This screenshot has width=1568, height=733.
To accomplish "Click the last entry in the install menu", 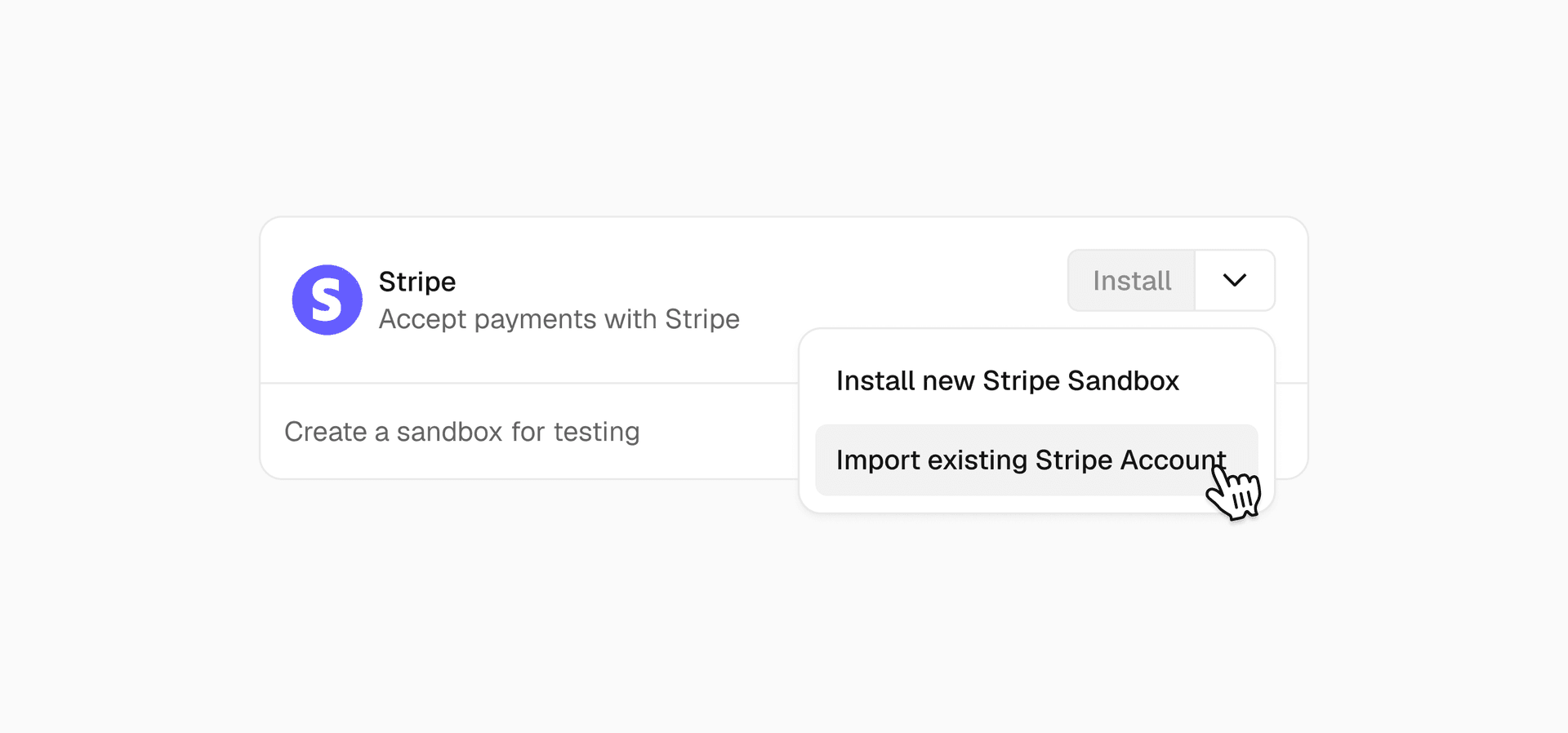I will [x=1031, y=460].
